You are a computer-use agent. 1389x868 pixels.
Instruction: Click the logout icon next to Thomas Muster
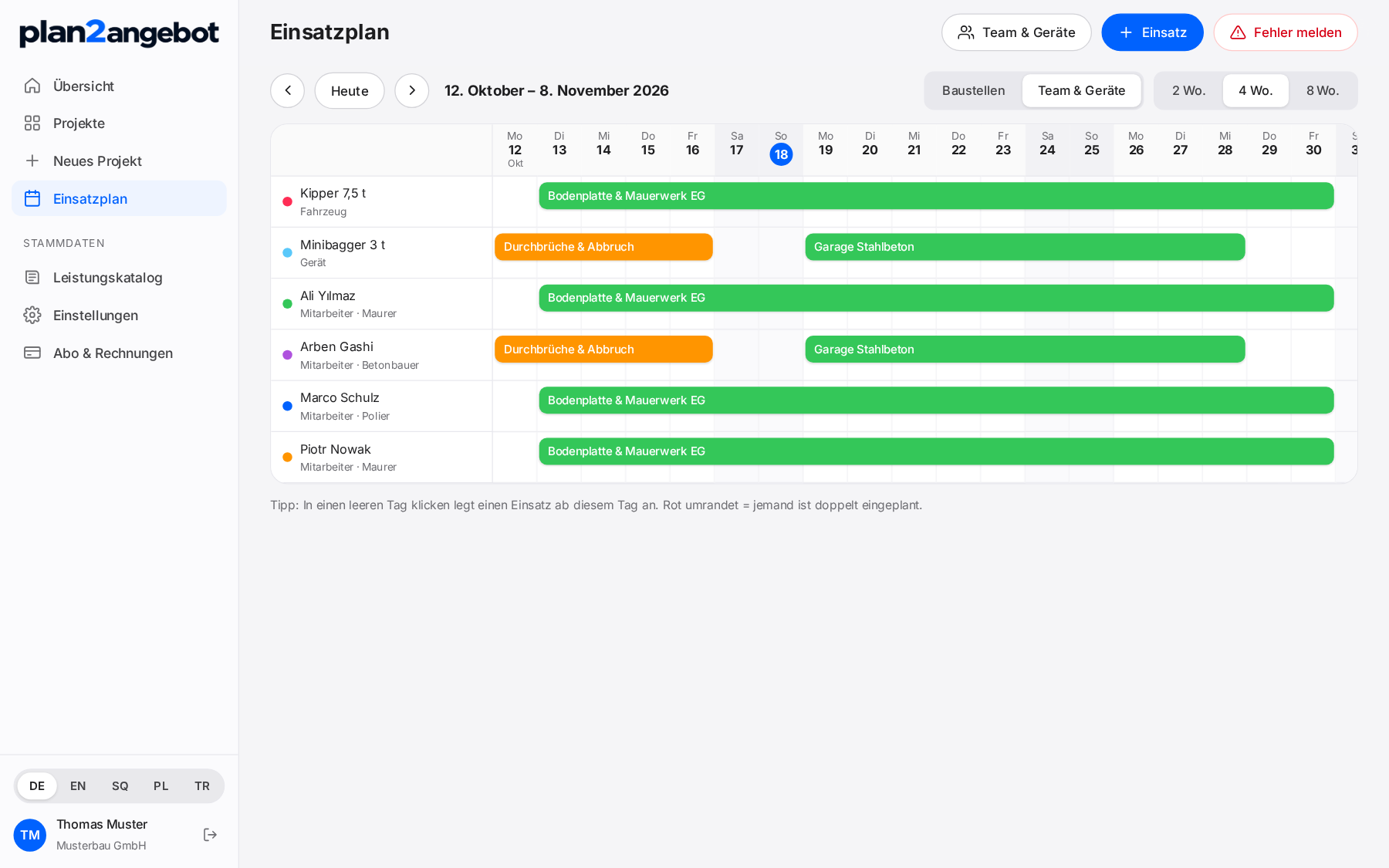[210, 835]
